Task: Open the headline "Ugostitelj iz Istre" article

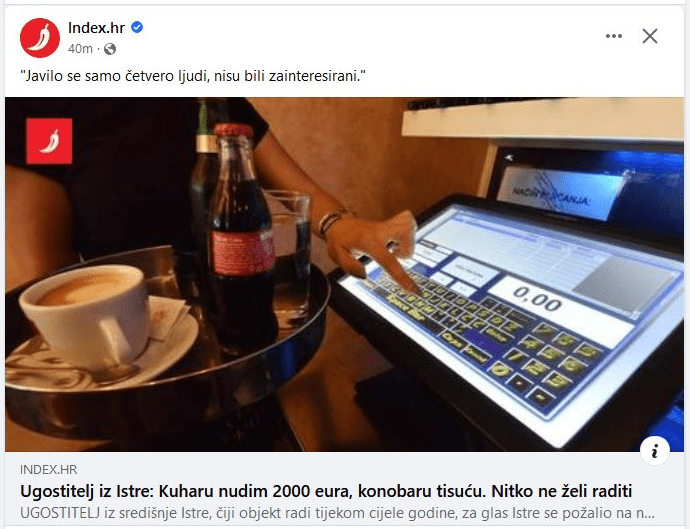Action: [x=326, y=491]
